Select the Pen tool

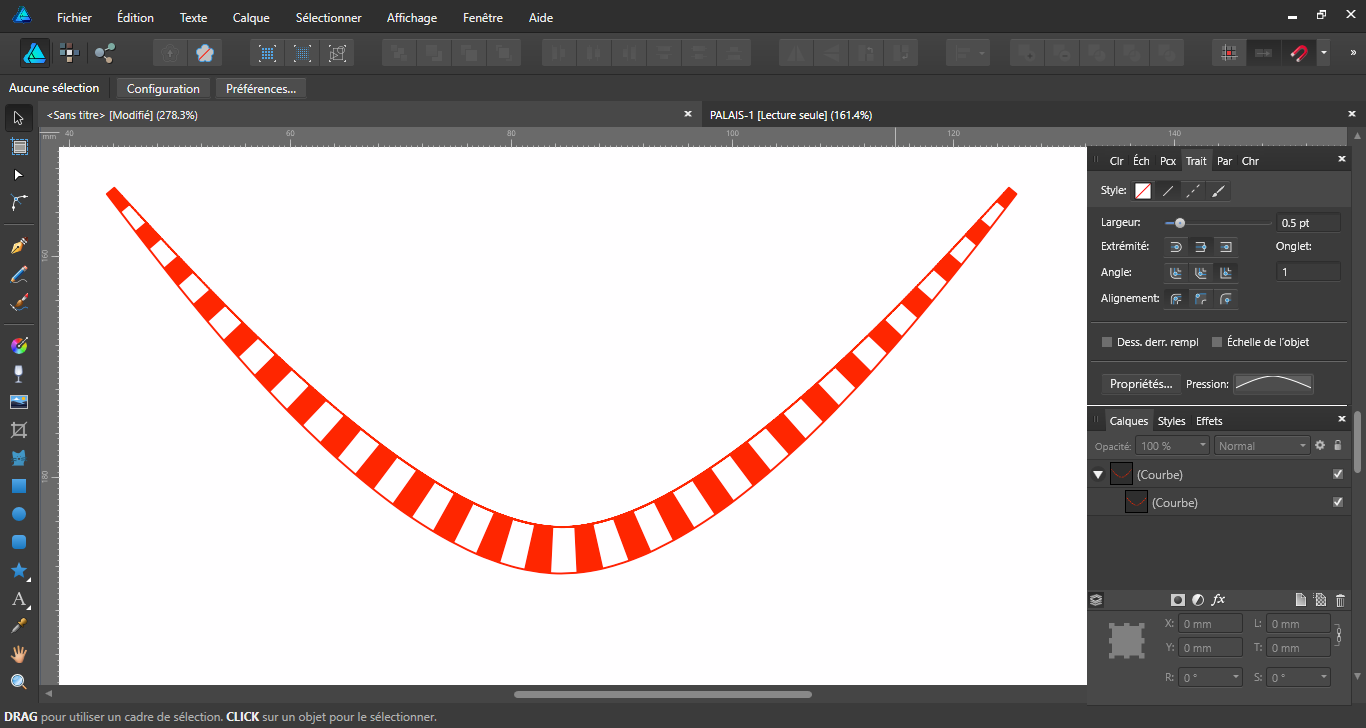click(x=18, y=246)
